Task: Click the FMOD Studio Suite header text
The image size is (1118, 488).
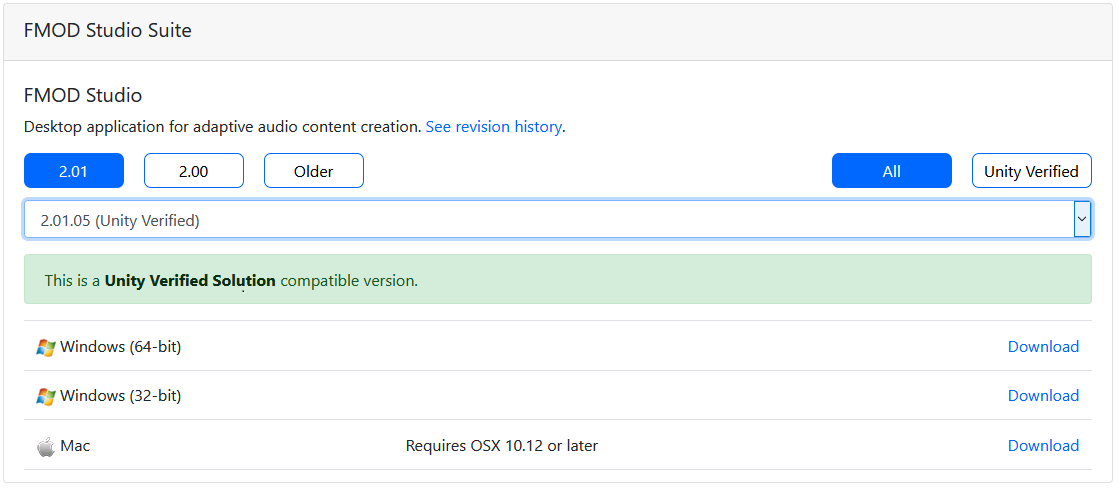Action: (108, 31)
